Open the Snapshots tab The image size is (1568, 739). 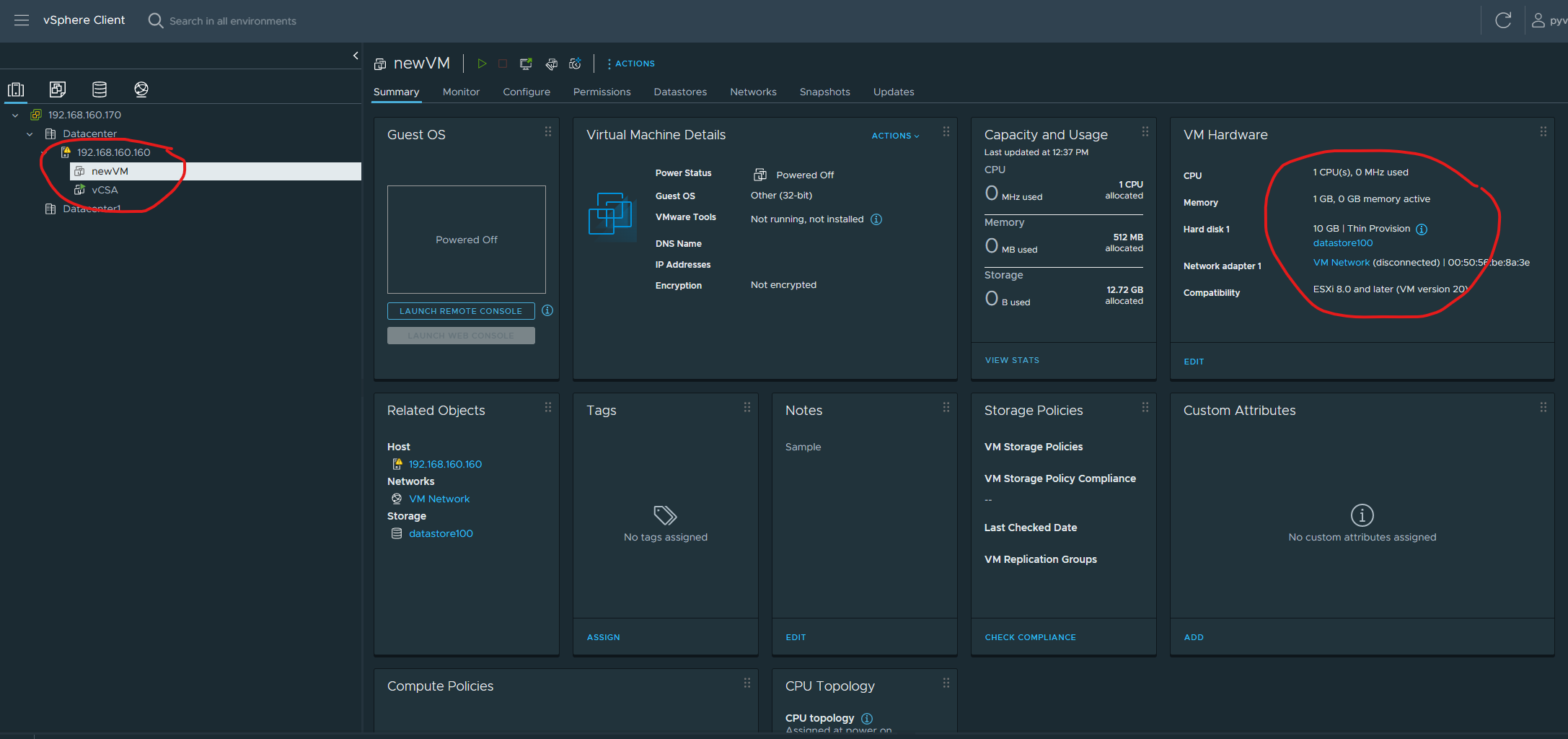point(824,92)
